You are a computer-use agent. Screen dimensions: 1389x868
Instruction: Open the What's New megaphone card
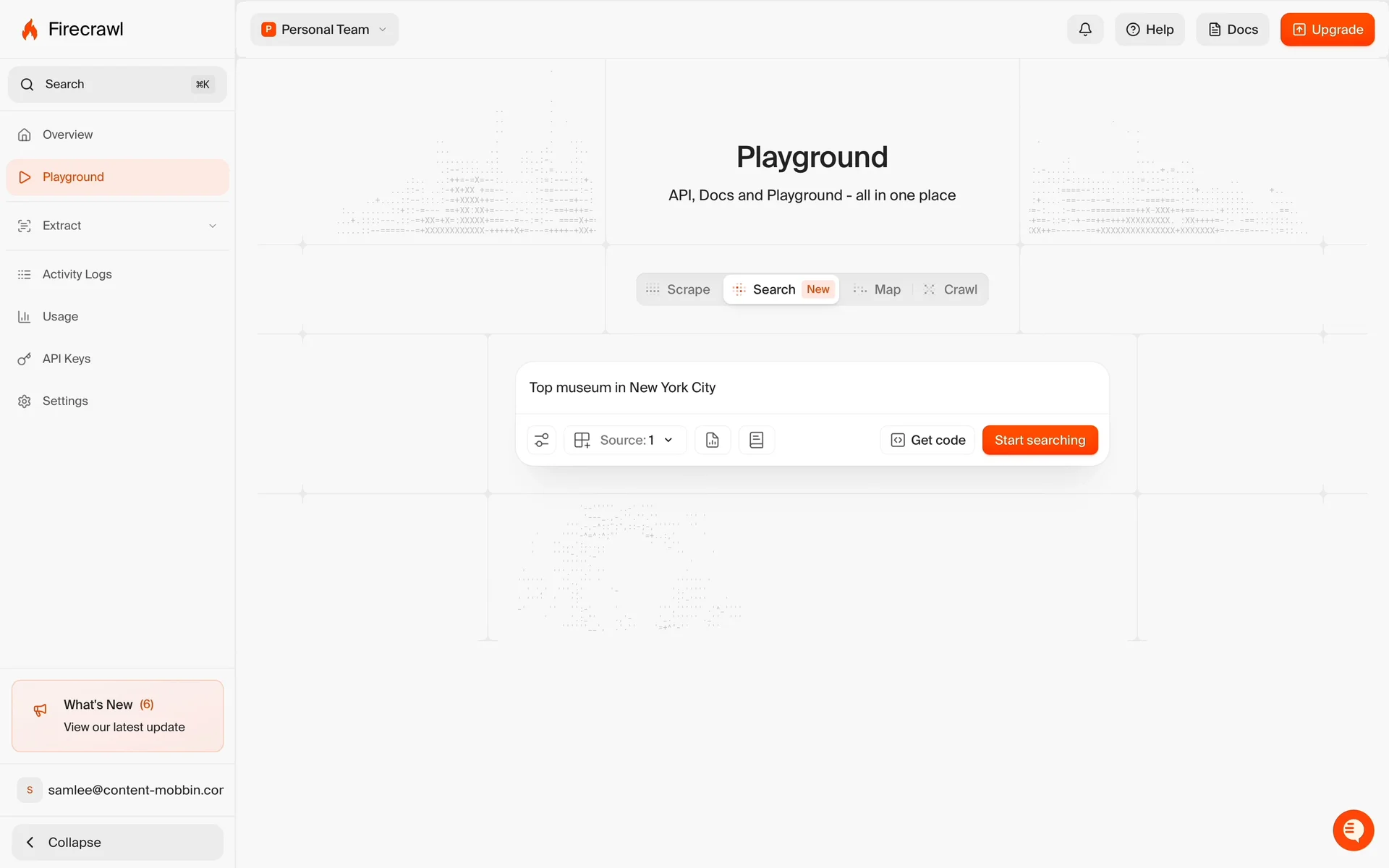117,715
